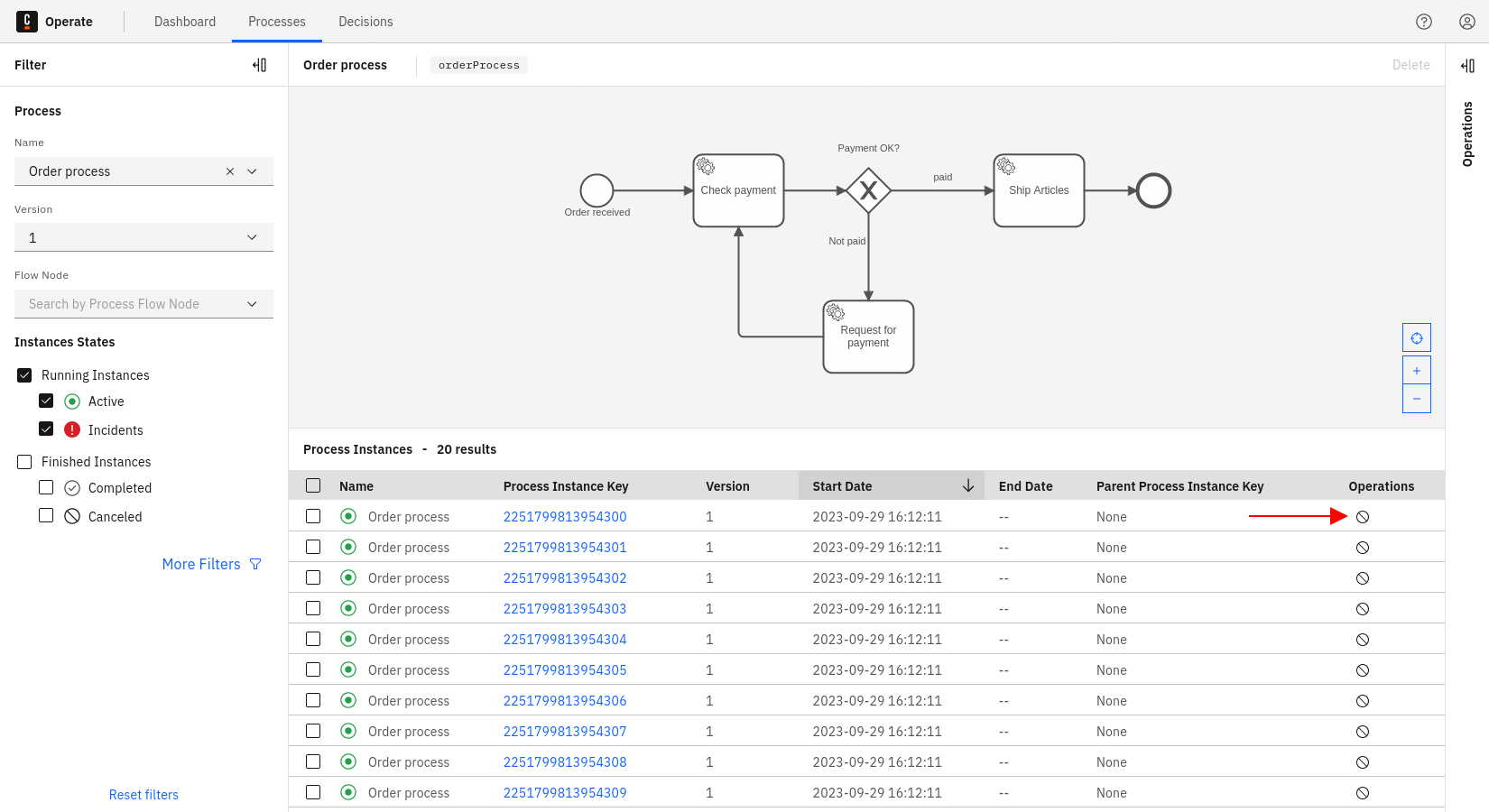This screenshot has width=1489, height=812.
Task: Click the Reset filters link
Action: click(143, 794)
